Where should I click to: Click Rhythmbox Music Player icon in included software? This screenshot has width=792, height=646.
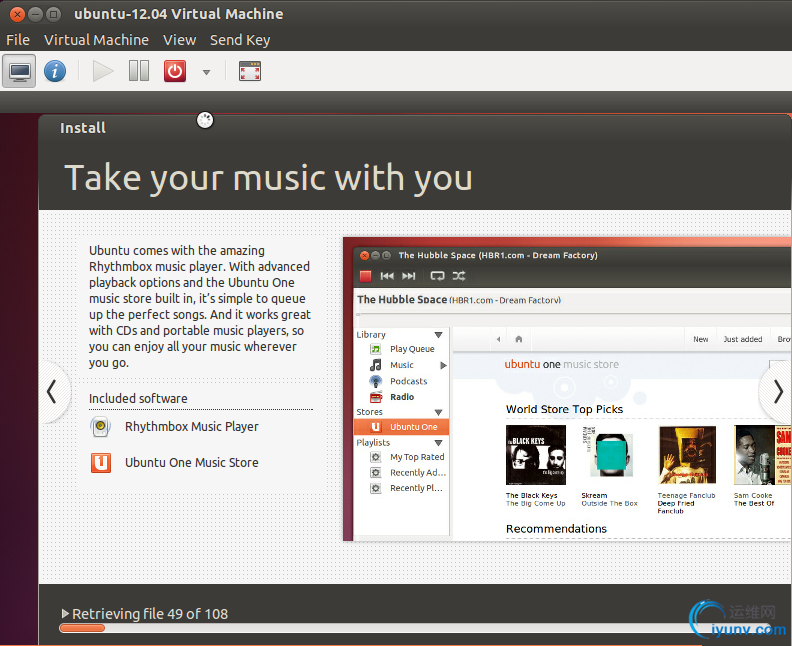(x=101, y=426)
